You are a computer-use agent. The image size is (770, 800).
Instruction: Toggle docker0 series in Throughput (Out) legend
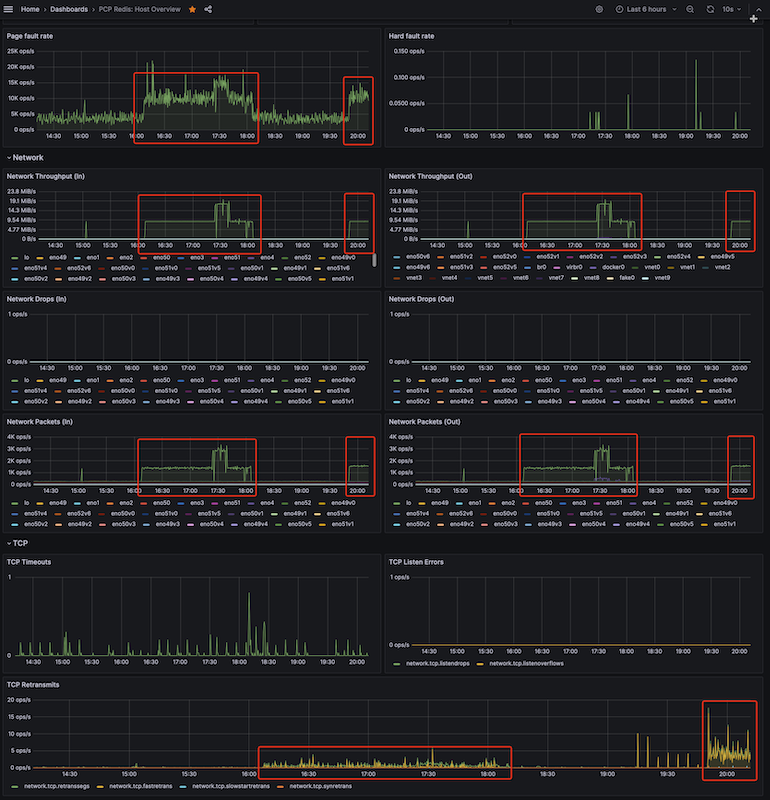(x=613, y=267)
